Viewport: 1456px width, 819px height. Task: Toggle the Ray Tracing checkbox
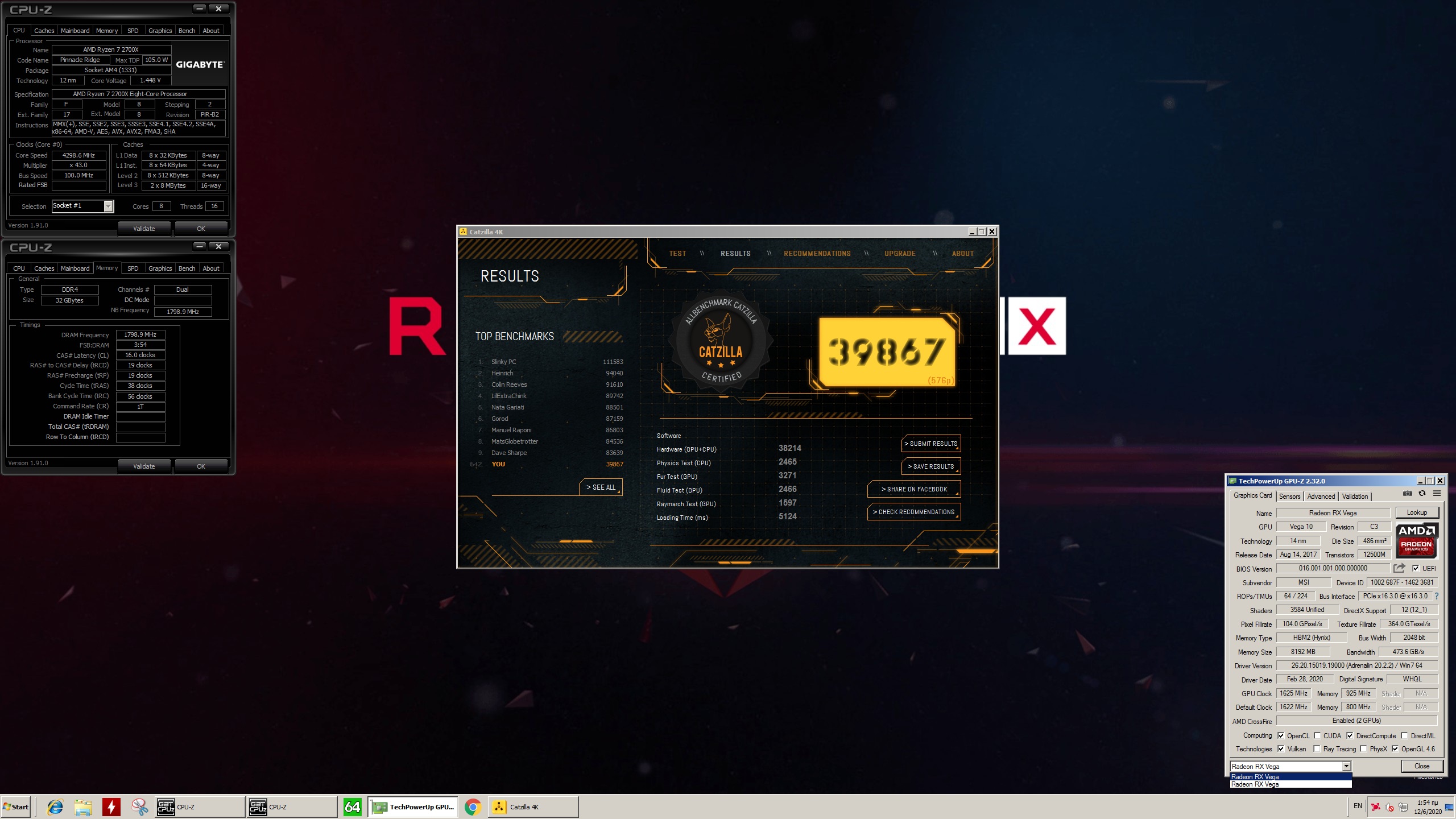tap(1317, 748)
